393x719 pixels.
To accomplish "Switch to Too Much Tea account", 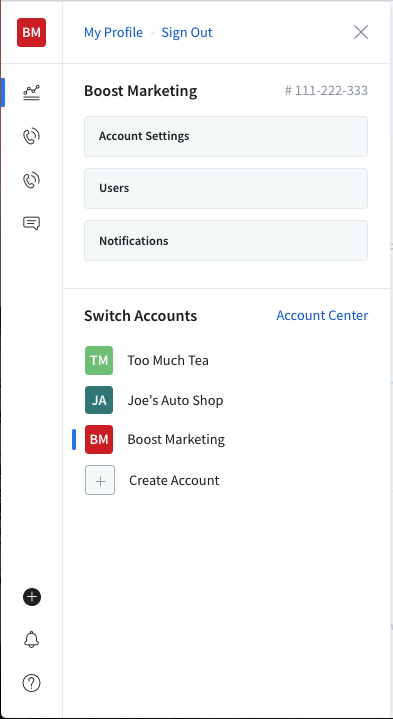I will (168, 360).
